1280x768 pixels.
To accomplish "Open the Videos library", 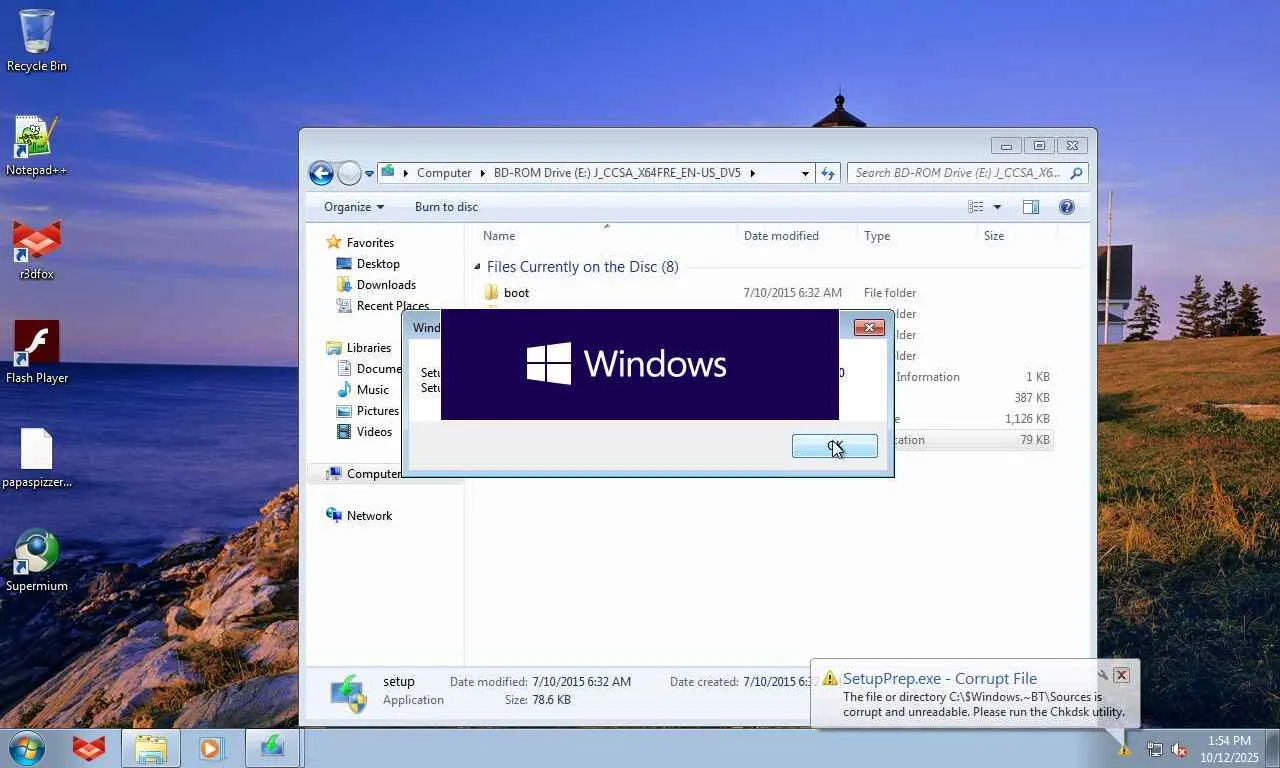I will [375, 432].
